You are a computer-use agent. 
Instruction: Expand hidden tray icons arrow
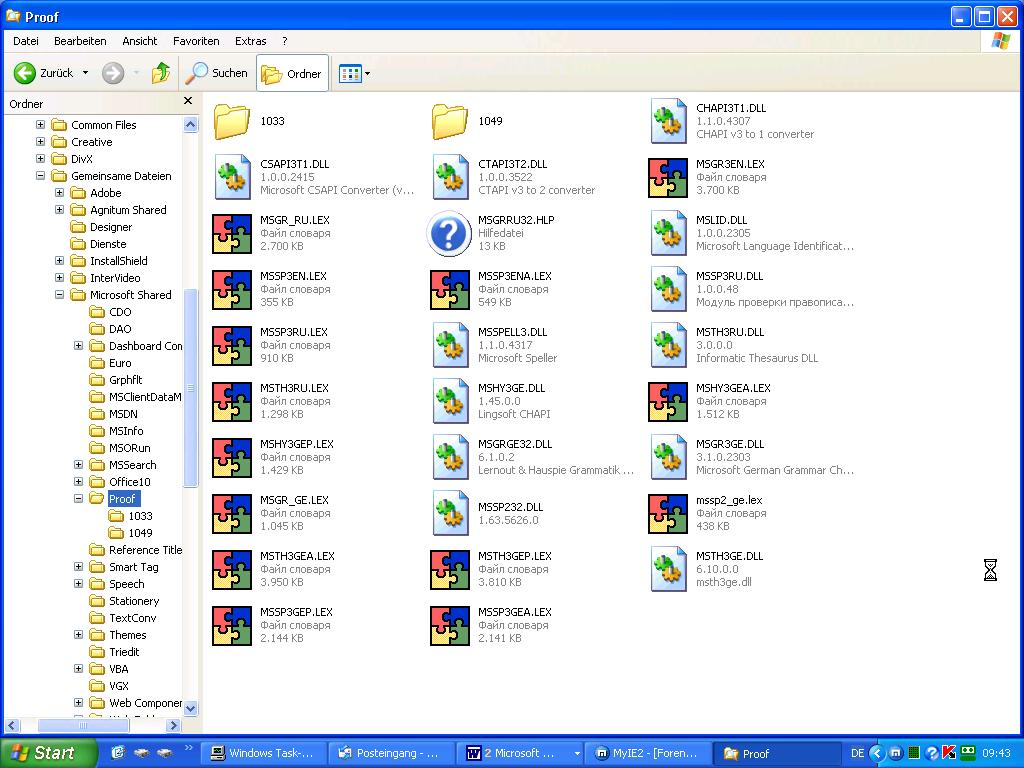[x=877, y=753]
